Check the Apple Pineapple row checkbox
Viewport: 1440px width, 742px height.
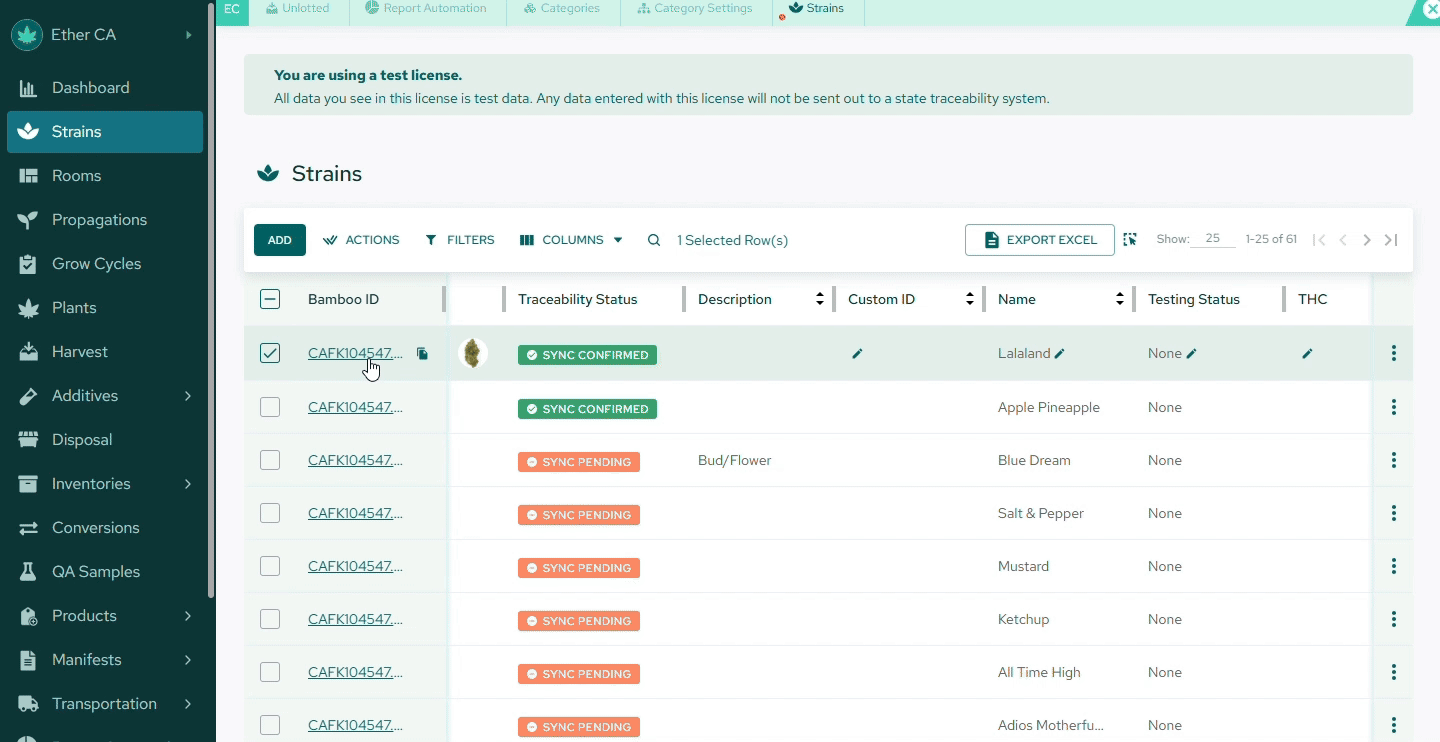(270, 407)
